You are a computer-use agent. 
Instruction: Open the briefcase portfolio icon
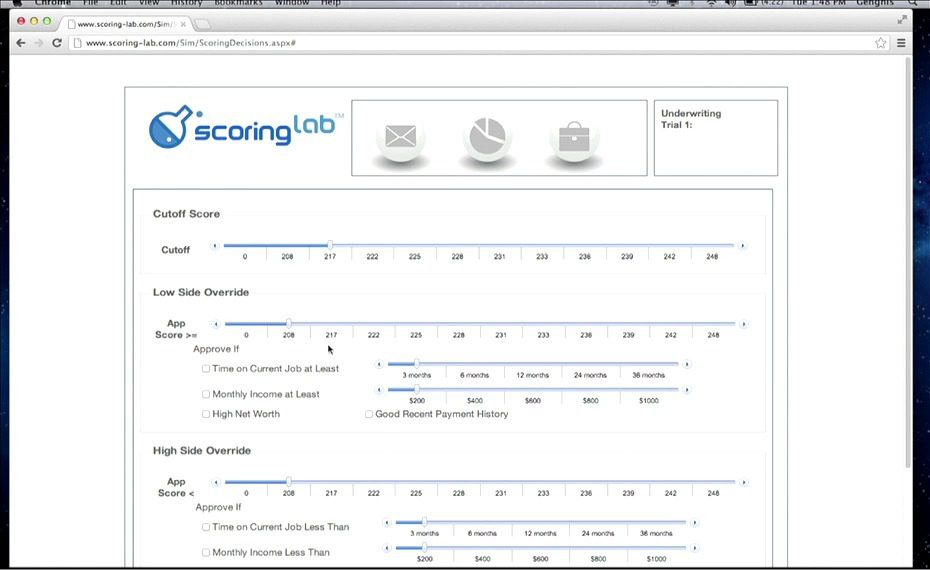(573, 137)
